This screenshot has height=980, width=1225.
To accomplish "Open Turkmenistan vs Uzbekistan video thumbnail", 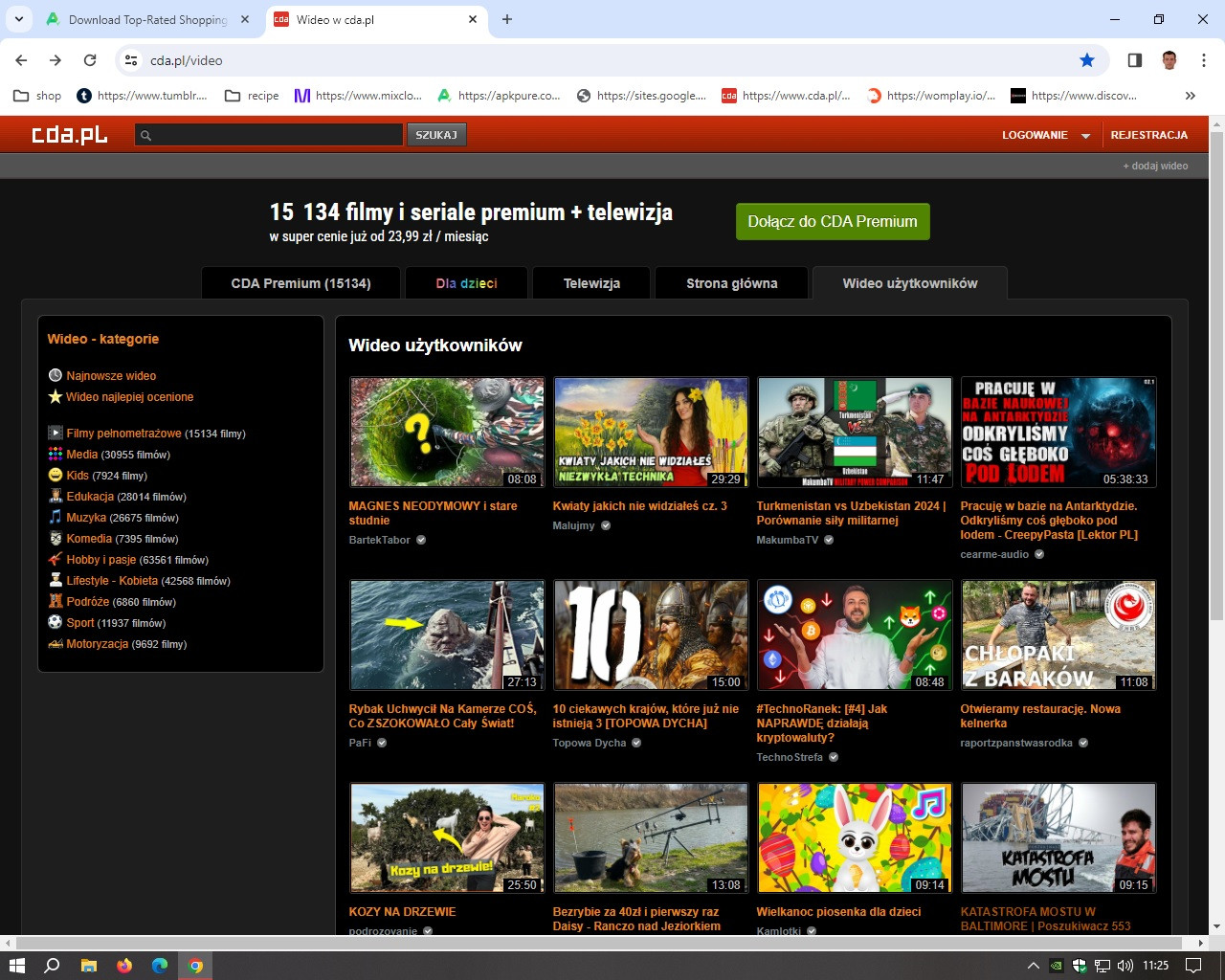I will tap(855, 433).
